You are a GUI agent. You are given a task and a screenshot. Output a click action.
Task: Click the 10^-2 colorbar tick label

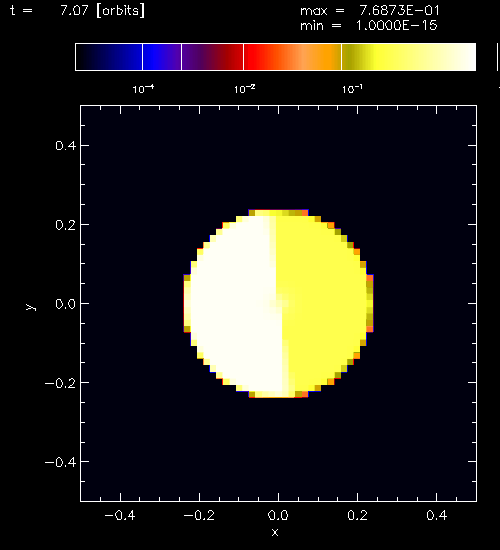point(245,89)
